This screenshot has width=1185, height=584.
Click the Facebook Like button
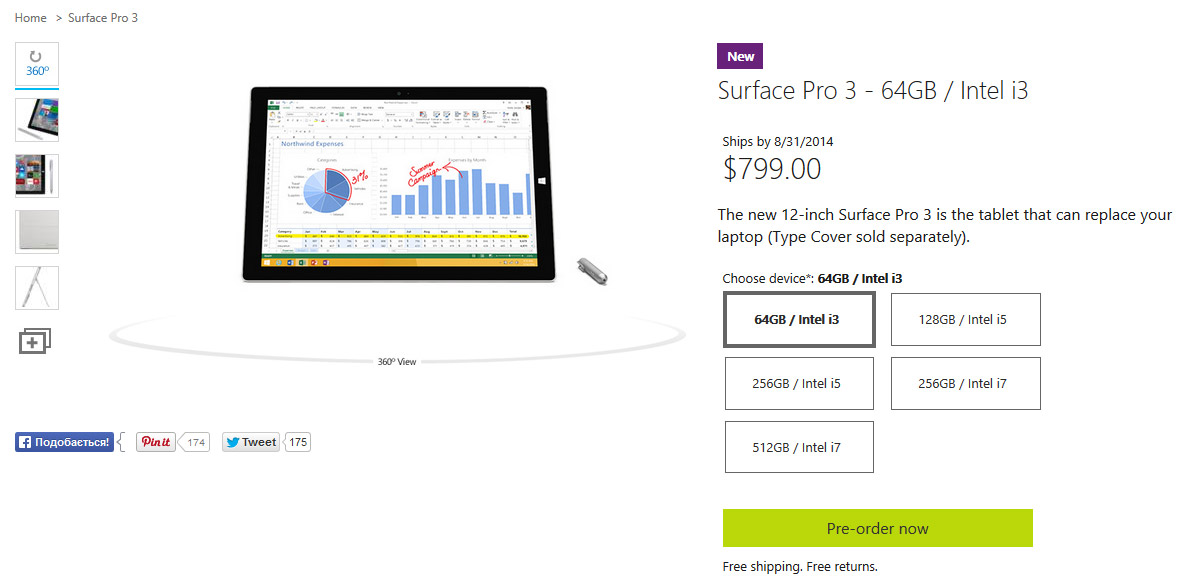(x=64, y=442)
